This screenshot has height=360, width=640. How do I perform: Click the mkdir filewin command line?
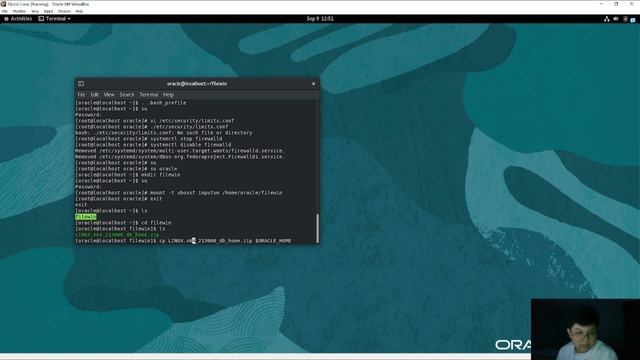point(128,175)
